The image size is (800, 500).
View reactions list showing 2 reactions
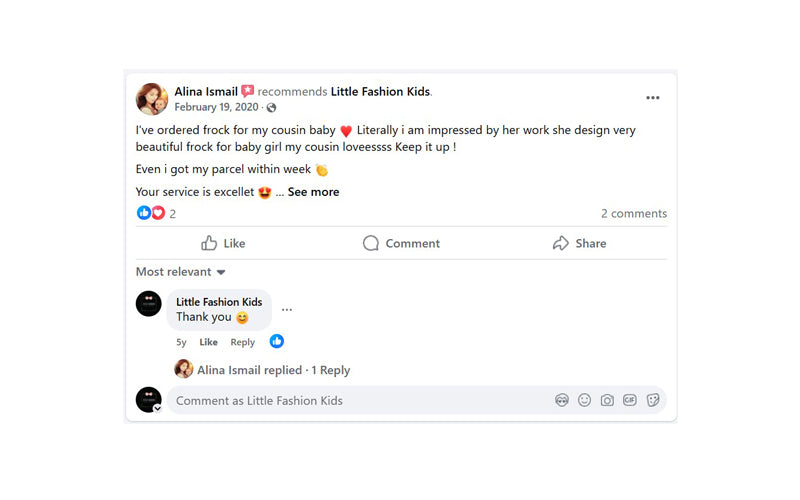point(156,213)
